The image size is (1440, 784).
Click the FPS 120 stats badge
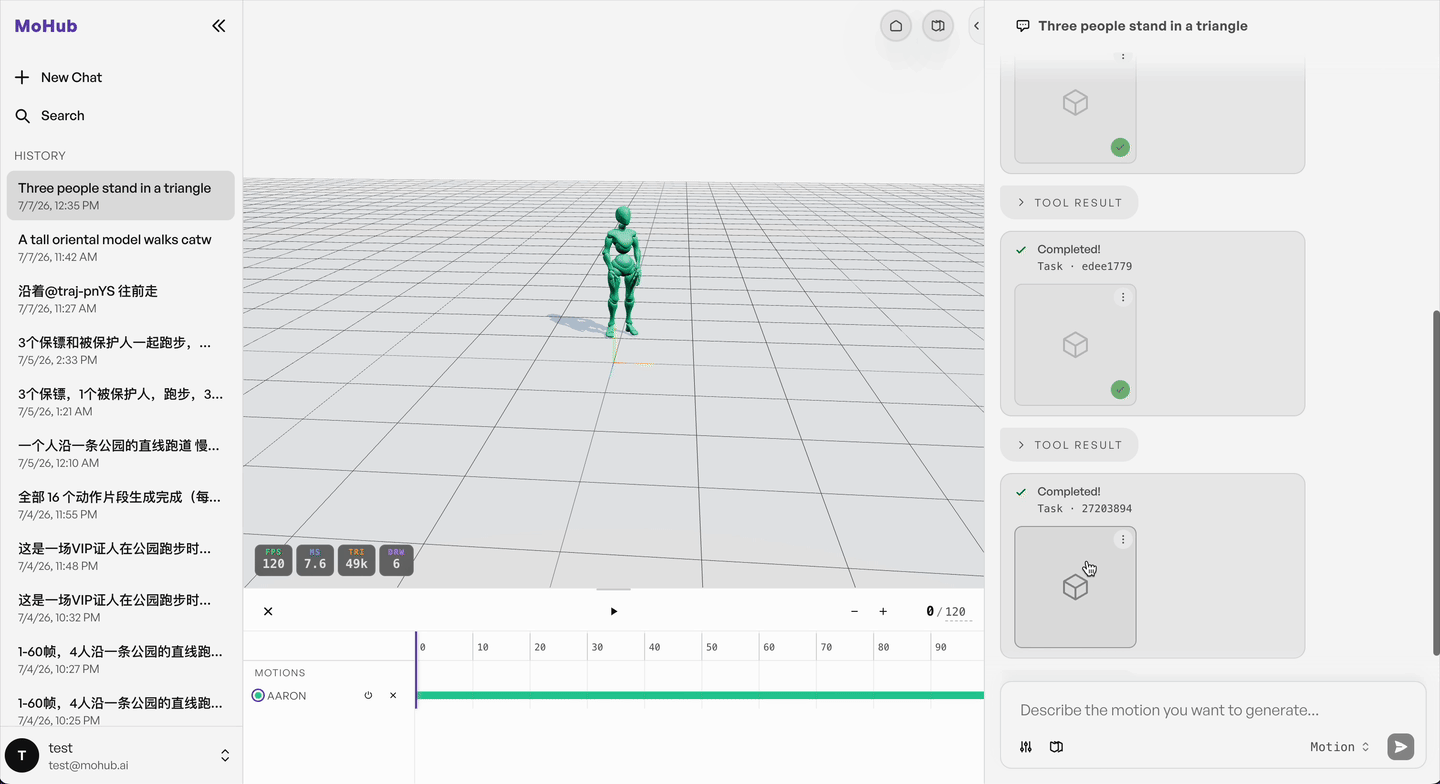point(273,560)
